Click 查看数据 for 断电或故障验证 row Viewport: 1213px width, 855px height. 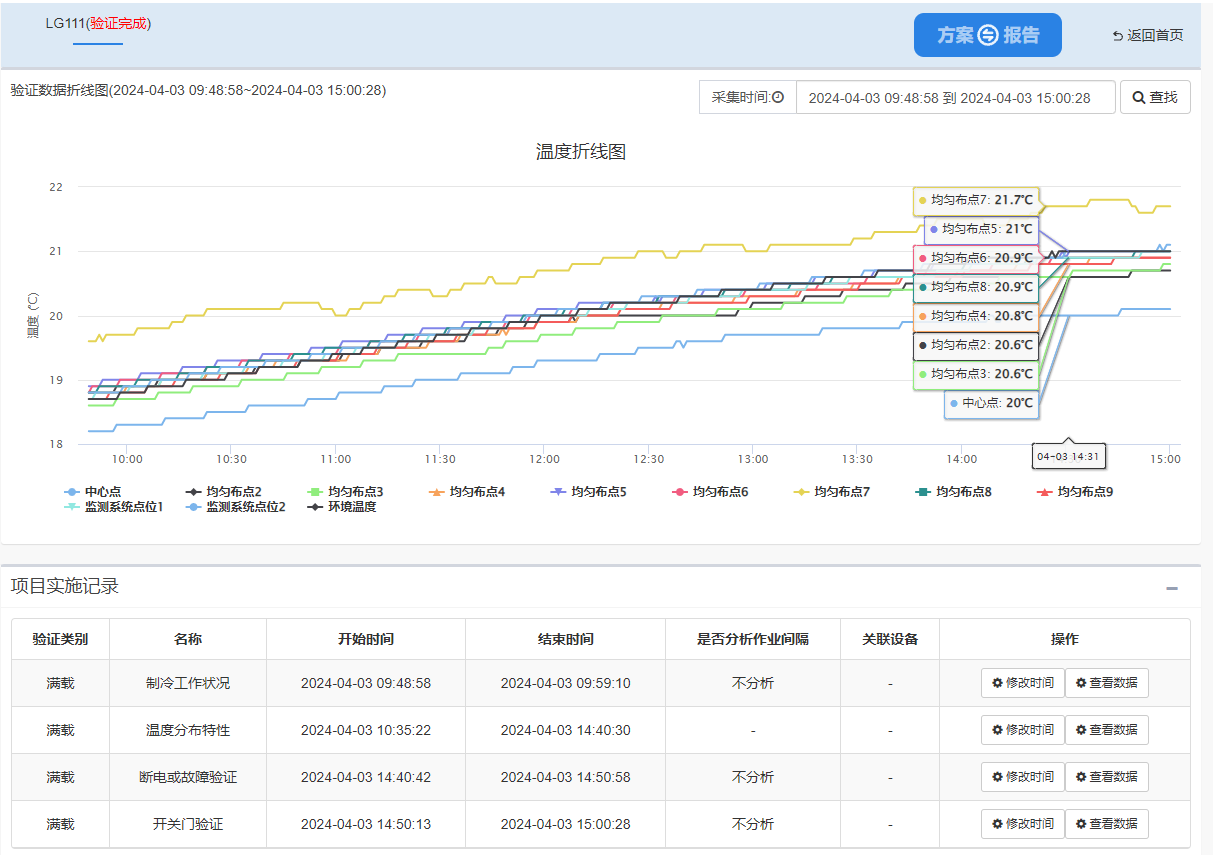(1106, 777)
